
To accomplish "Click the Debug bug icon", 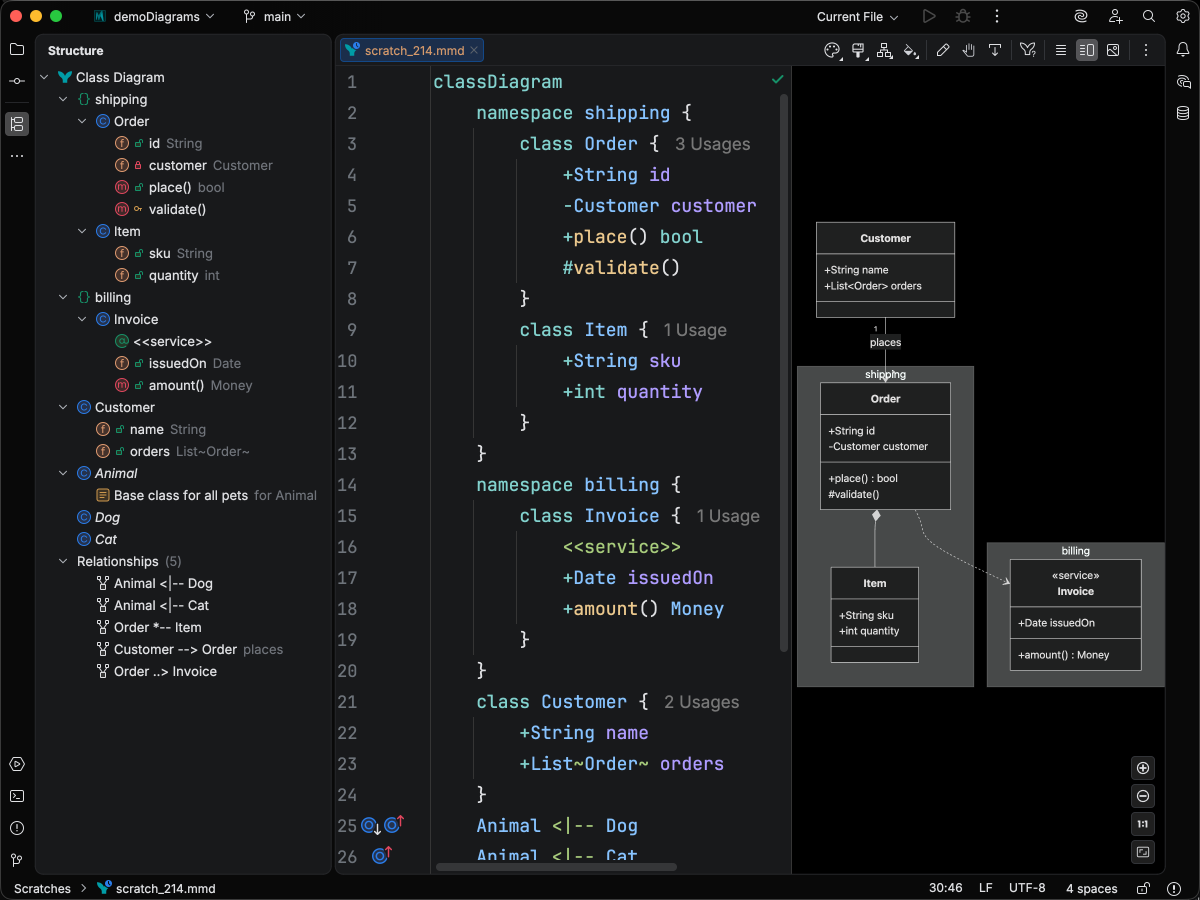I will (963, 16).
